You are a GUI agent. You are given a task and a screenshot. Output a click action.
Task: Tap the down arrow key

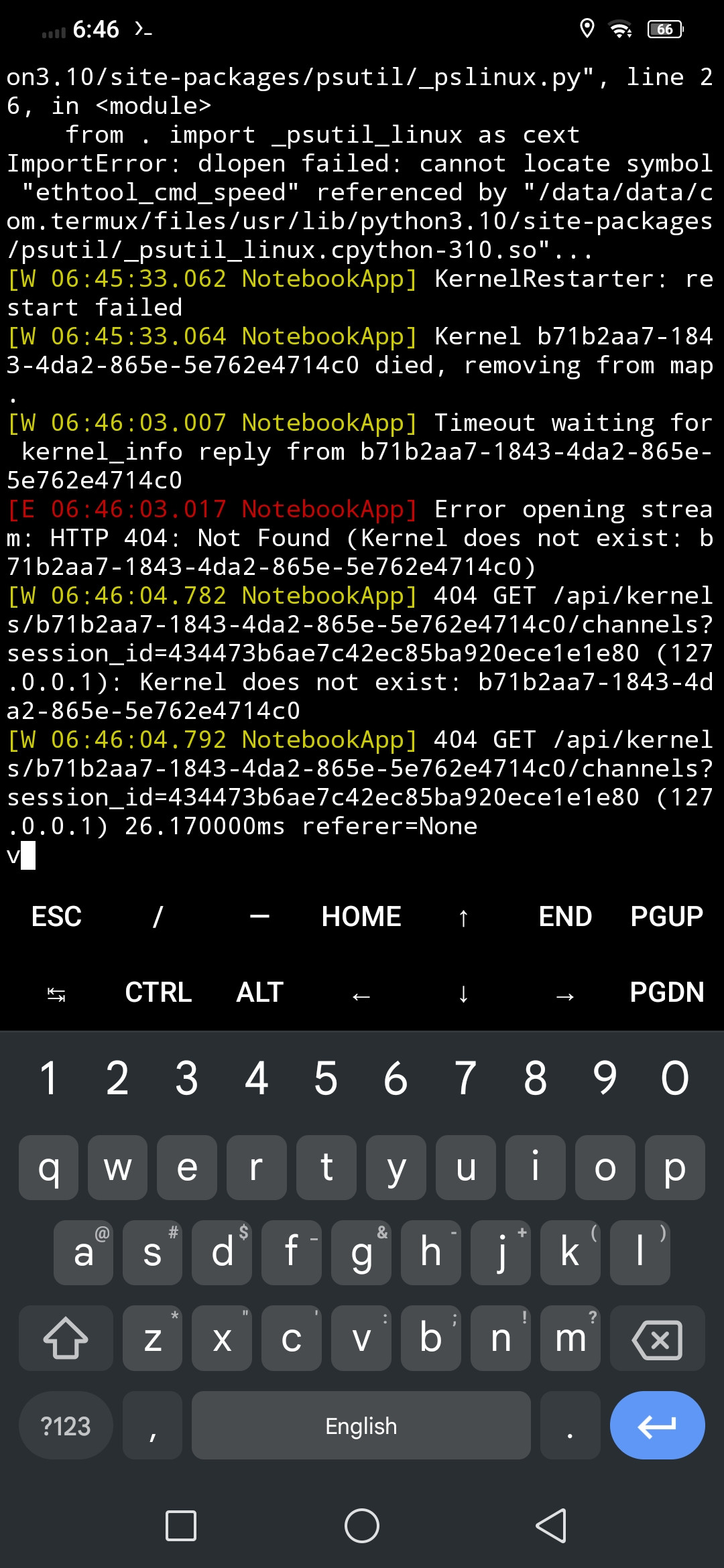point(463,993)
